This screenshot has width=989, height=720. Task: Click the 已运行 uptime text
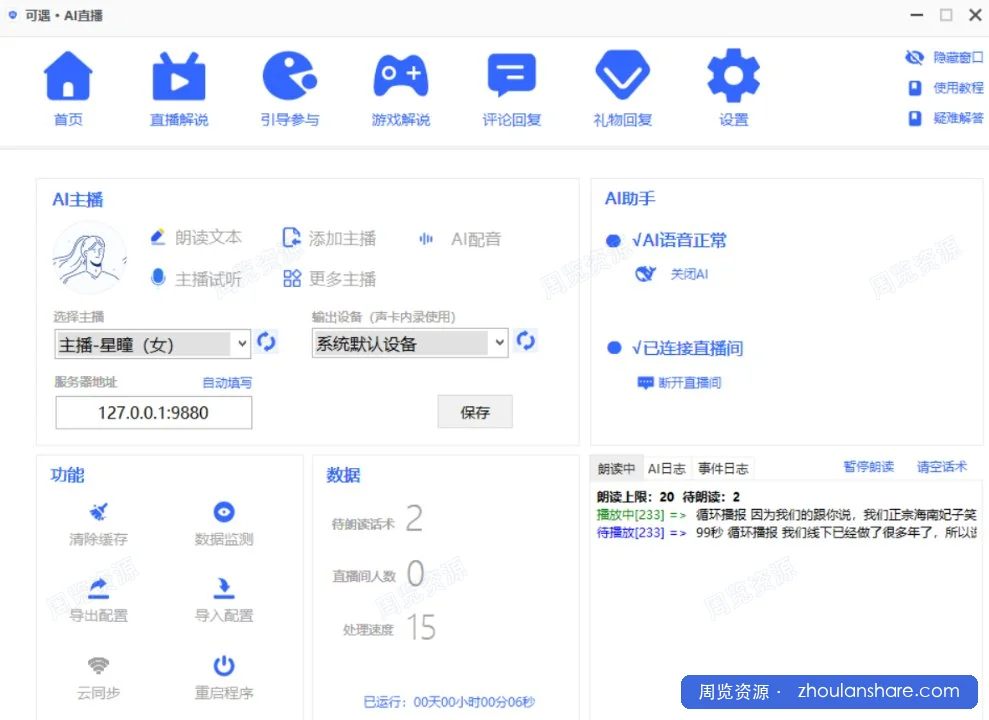coord(449,702)
